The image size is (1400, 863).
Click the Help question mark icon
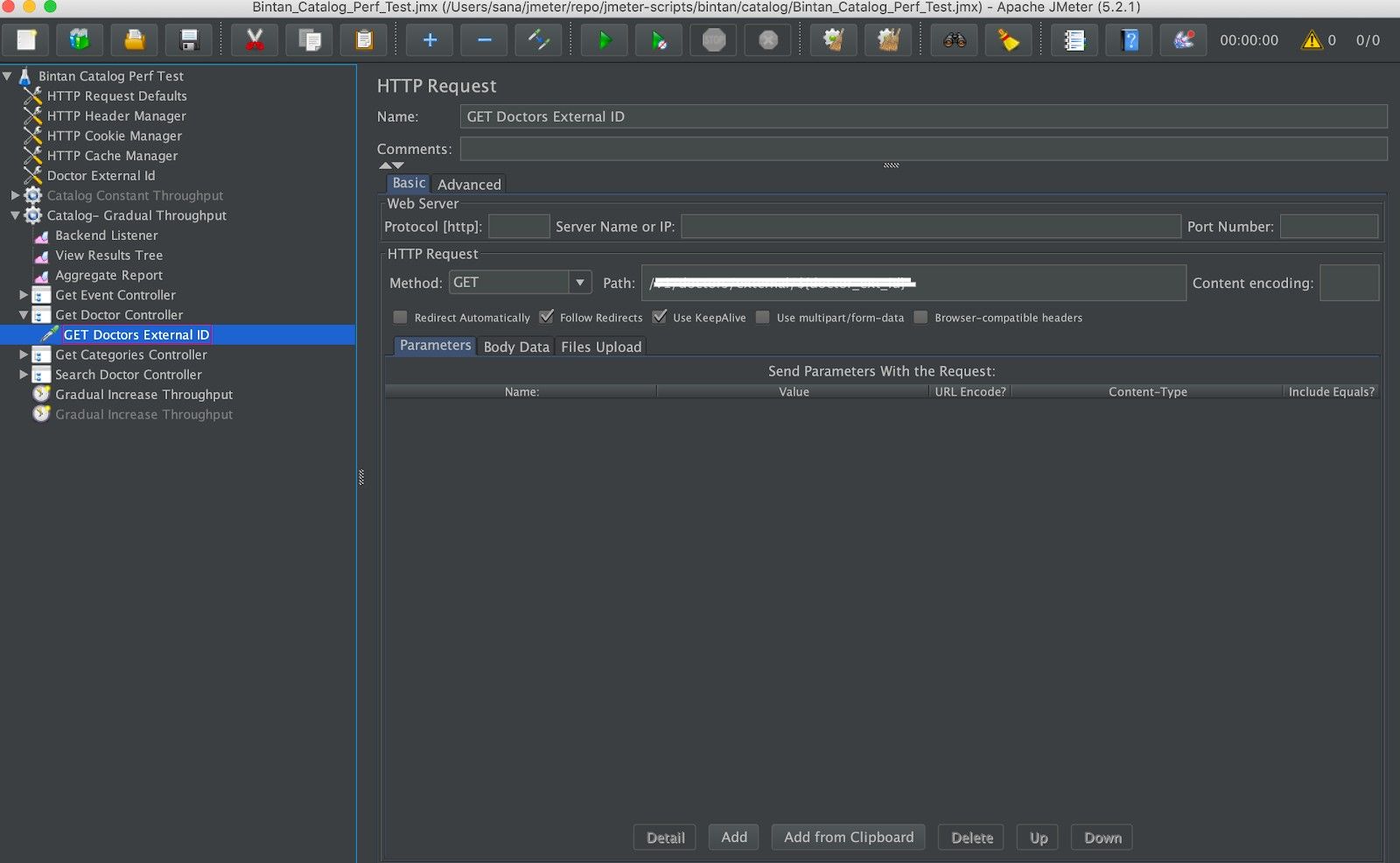(1130, 40)
